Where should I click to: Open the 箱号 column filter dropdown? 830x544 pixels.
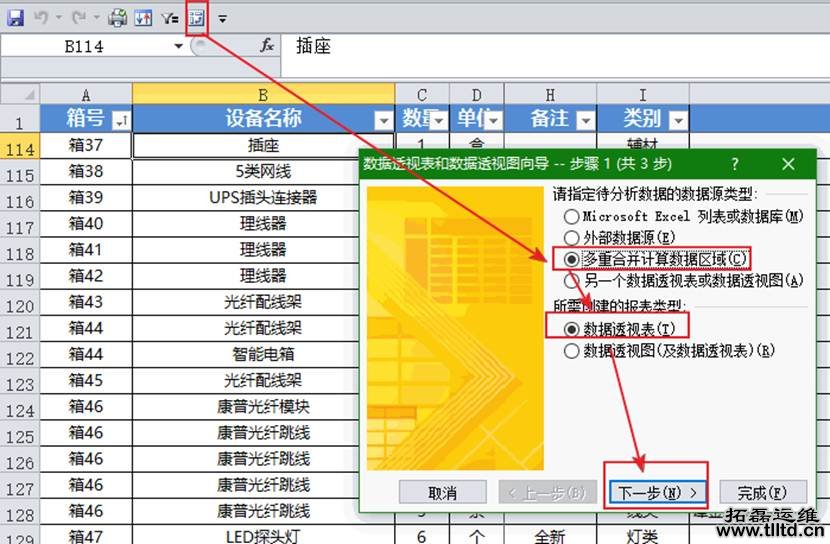(x=121, y=121)
